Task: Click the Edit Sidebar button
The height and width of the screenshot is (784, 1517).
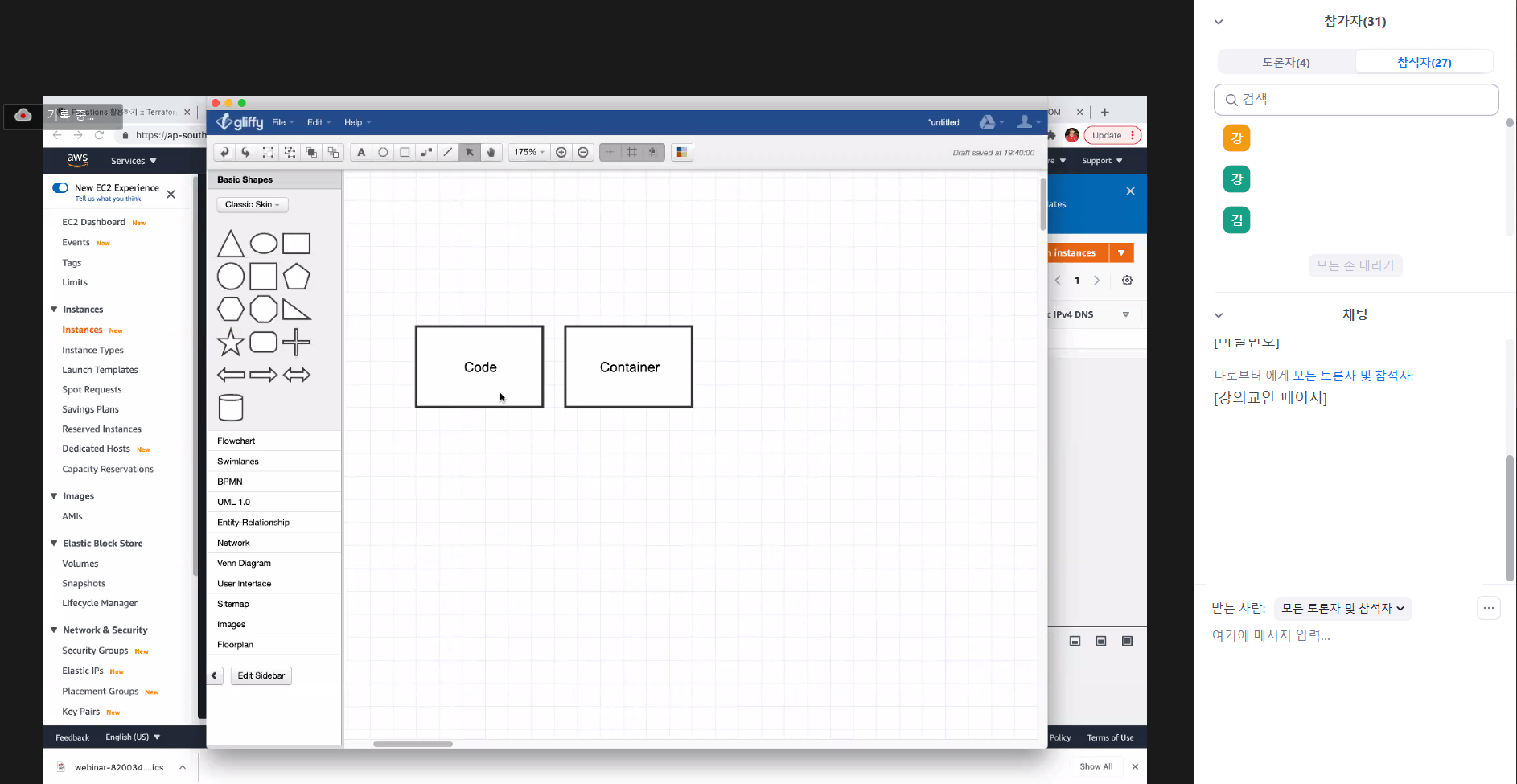Action: pos(261,675)
